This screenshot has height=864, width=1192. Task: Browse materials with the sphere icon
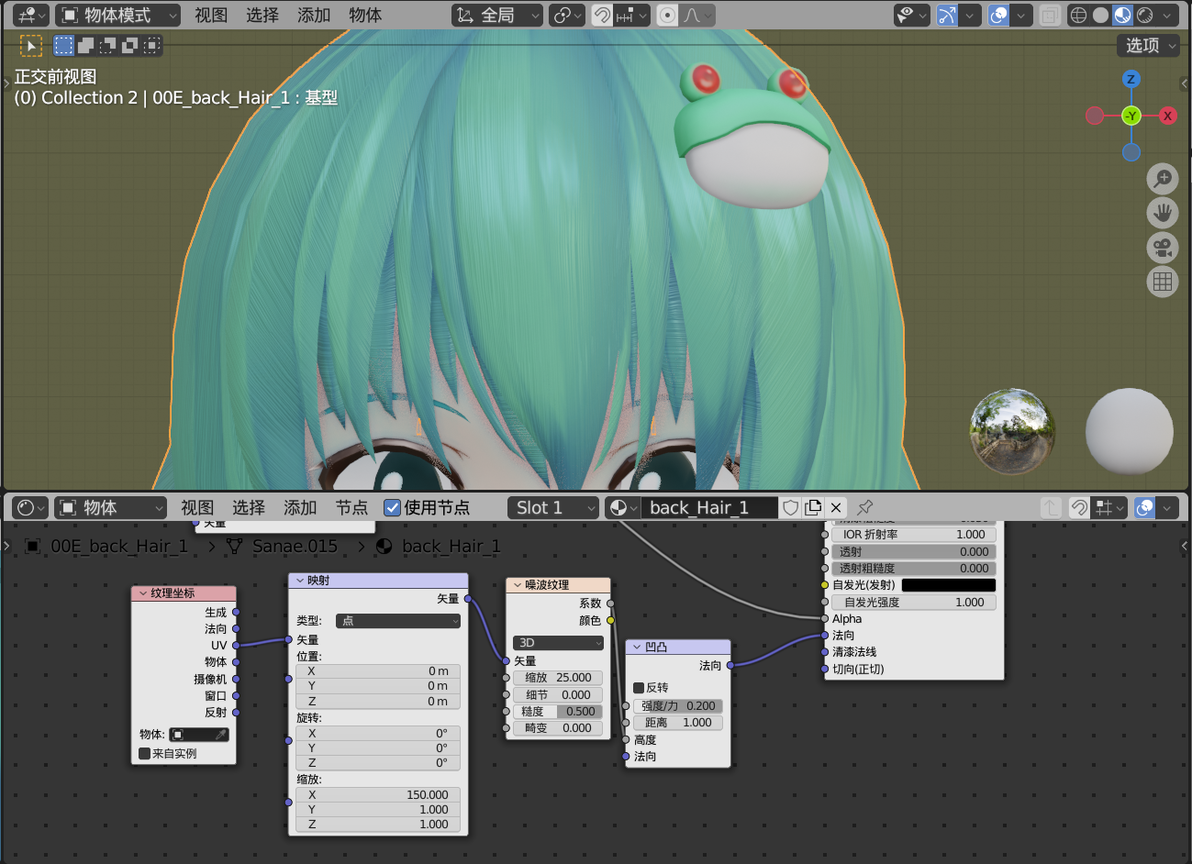623,508
